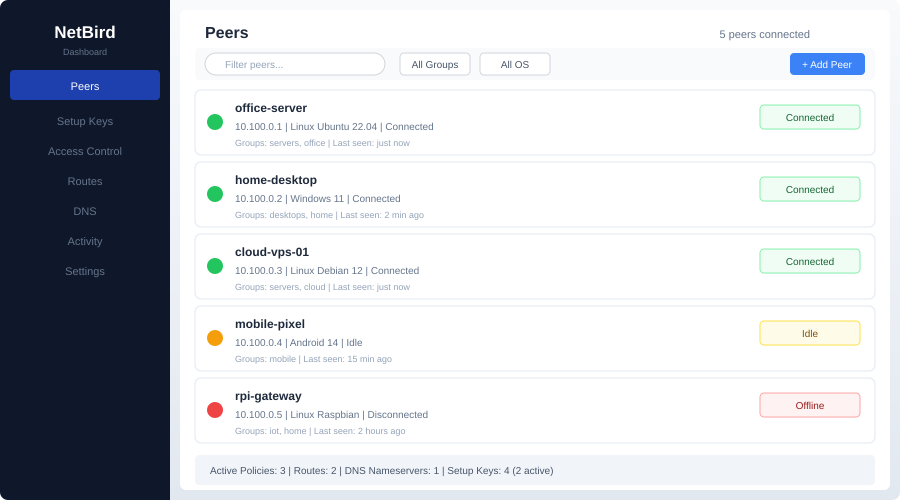This screenshot has width=900, height=500.
Task: Select the cloud-vps-01 peer name
Action: 271,252
